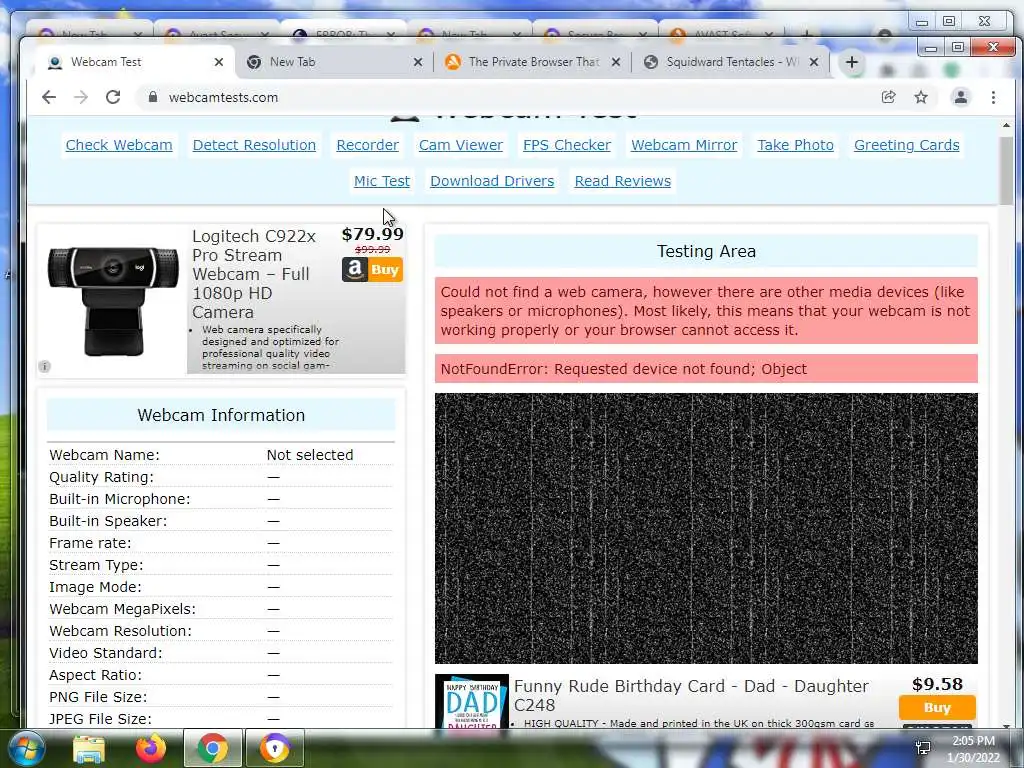Click the noisy black webcam preview area
Viewport: 1024px width, 768px height.
706,528
